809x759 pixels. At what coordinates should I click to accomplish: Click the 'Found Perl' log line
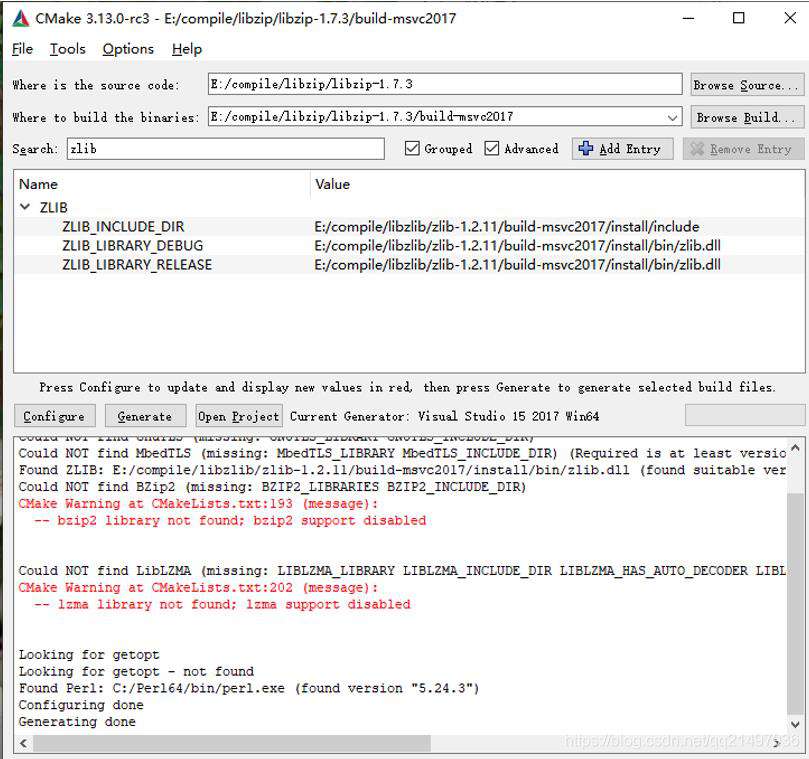tap(249, 688)
